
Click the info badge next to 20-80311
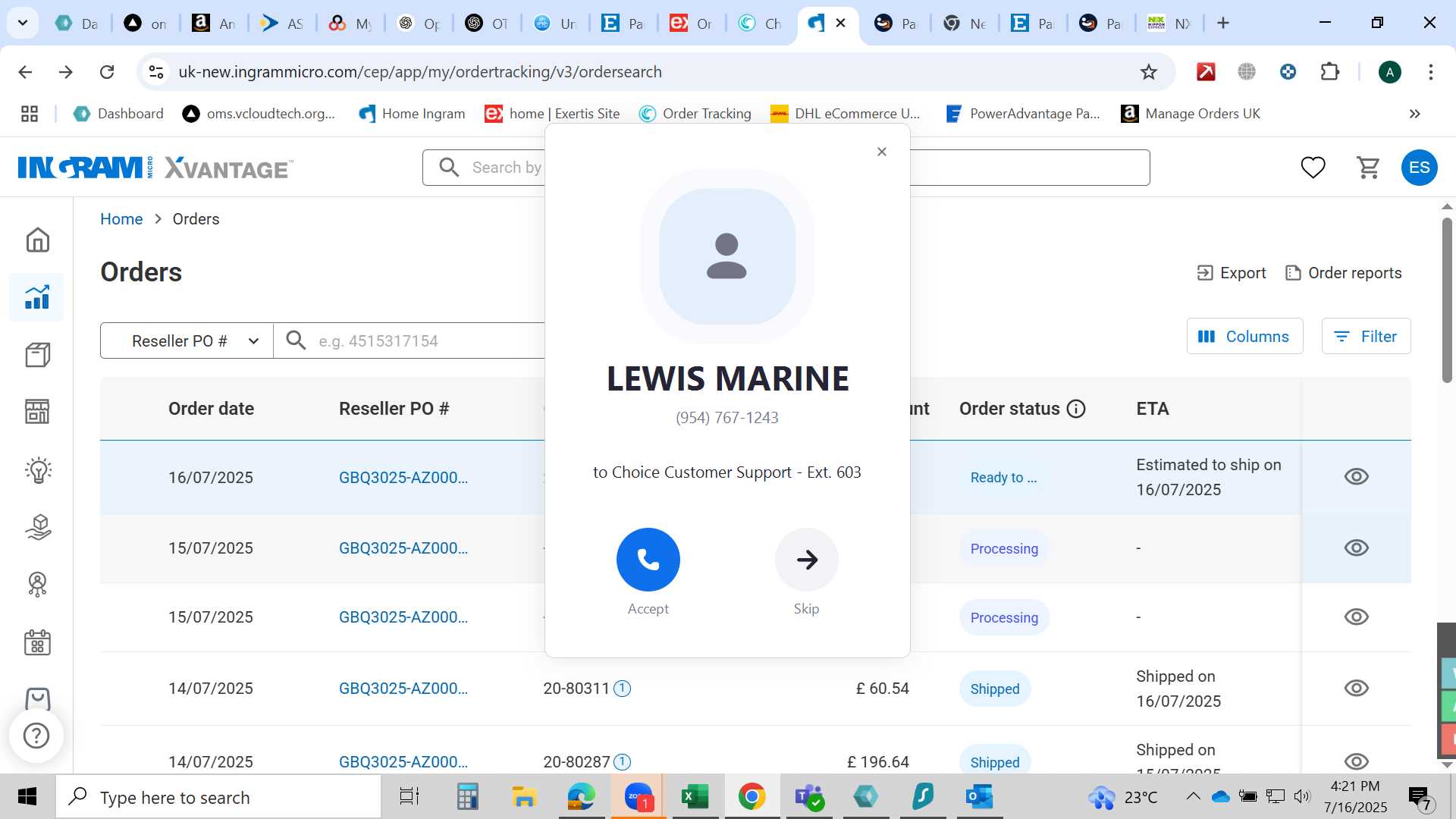pyautogui.click(x=622, y=689)
